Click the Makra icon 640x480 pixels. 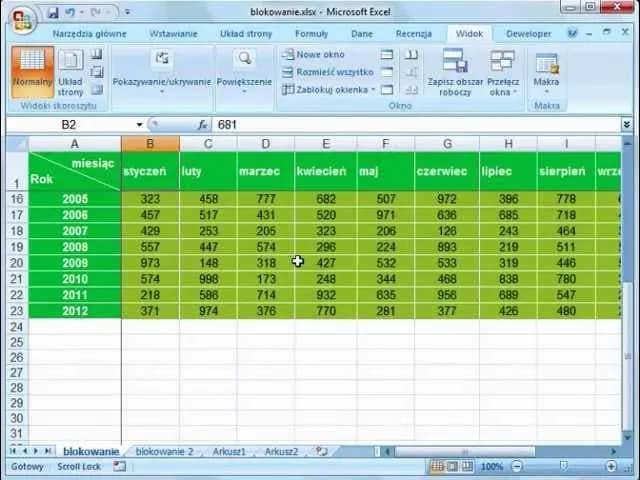[x=546, y=70]
